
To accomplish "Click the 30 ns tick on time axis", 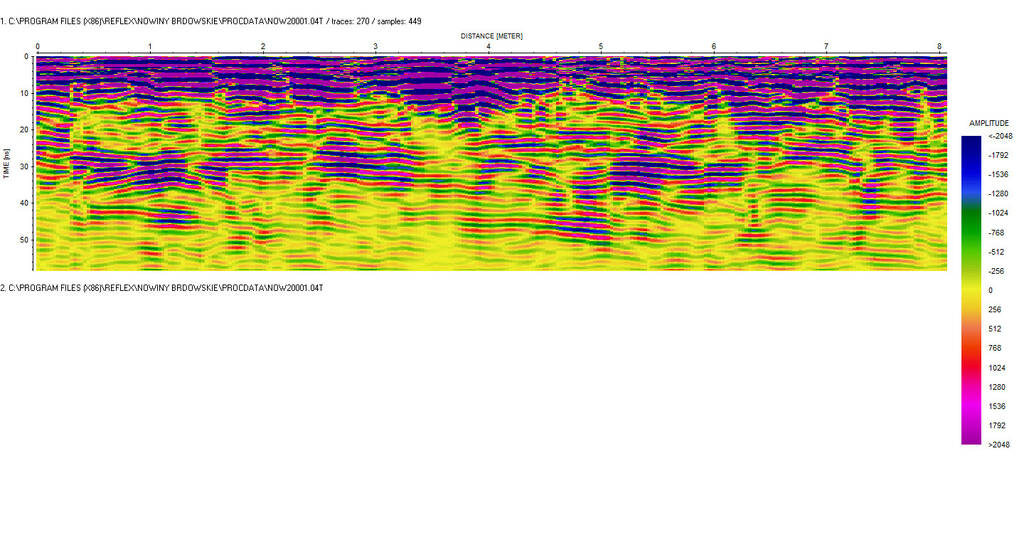I will pyautogui.click(x=26, y=166).
